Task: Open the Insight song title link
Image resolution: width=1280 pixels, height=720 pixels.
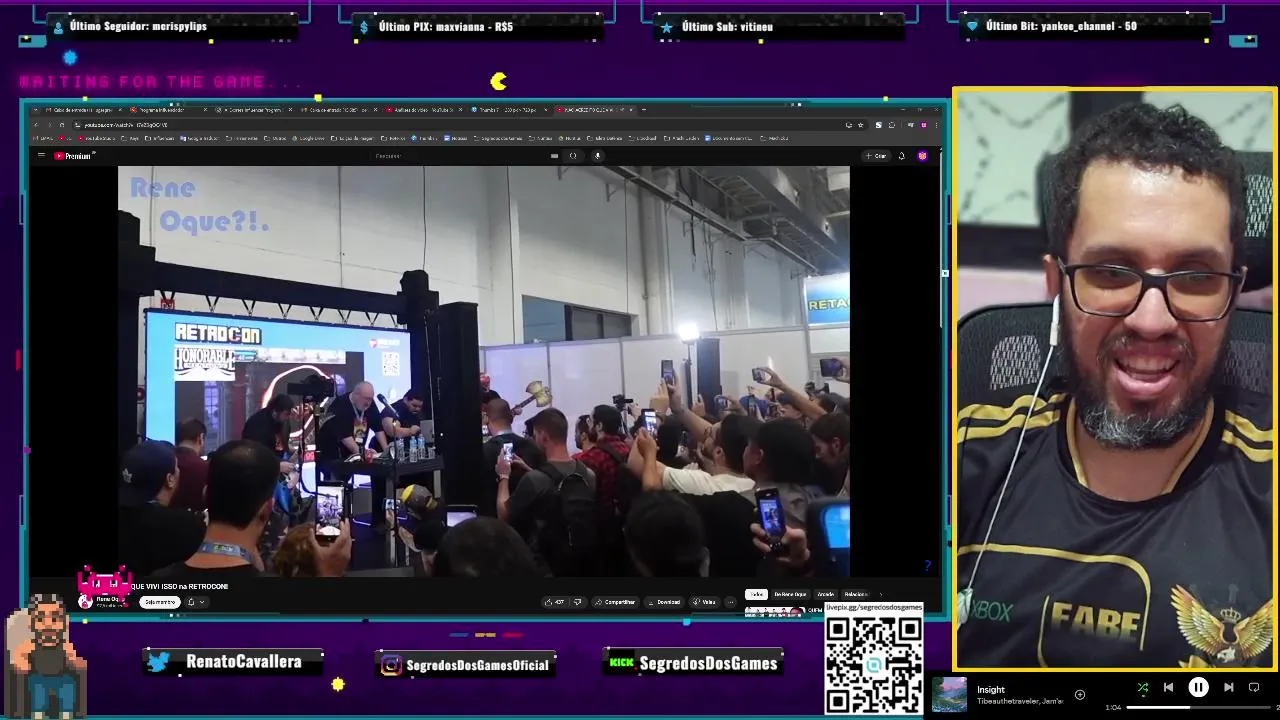Action: tap(991, 689)
